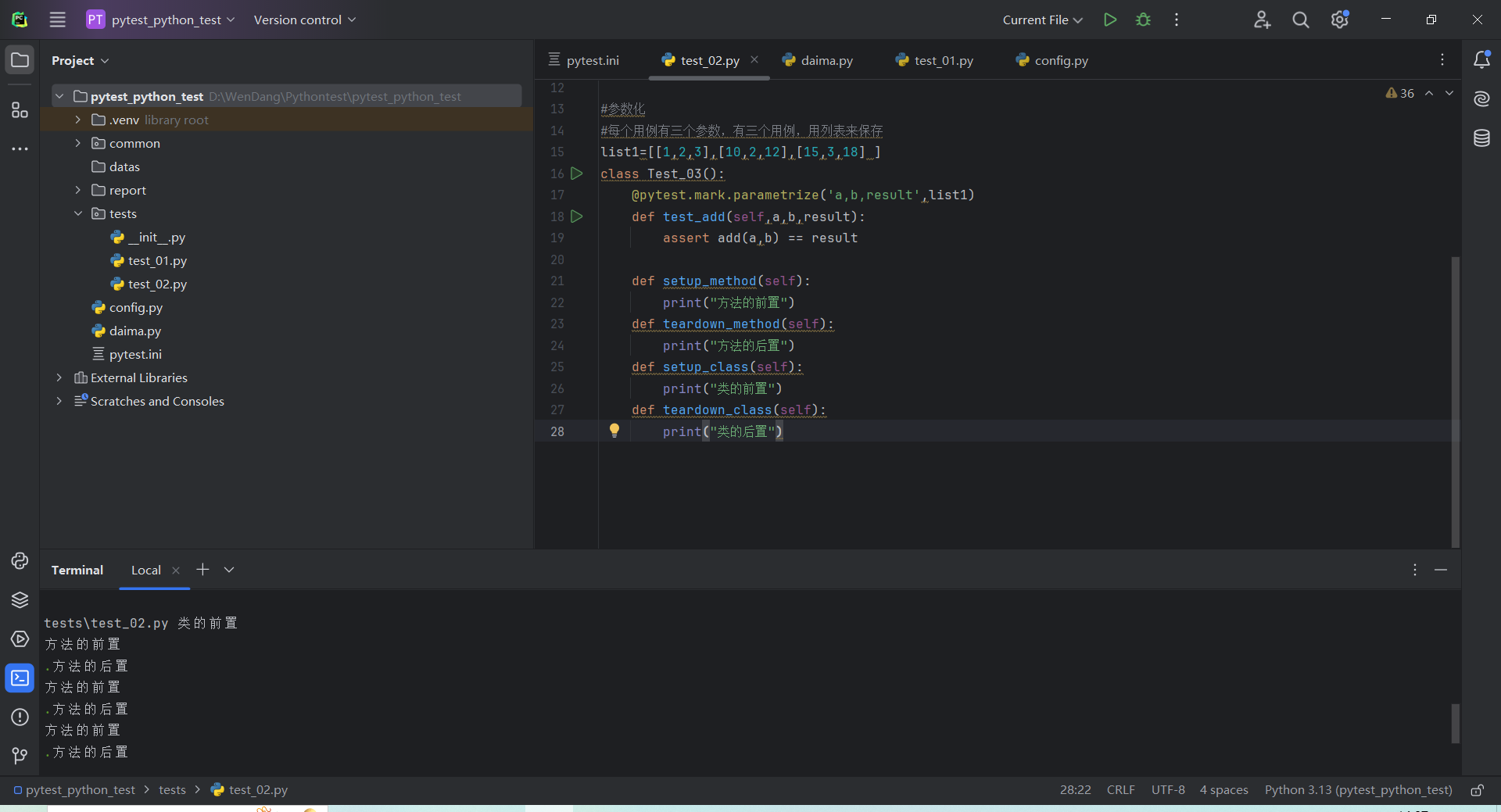Collapse the tests folder
Image resolution: width=1501 pixels, height=812 pixels.
77,213
